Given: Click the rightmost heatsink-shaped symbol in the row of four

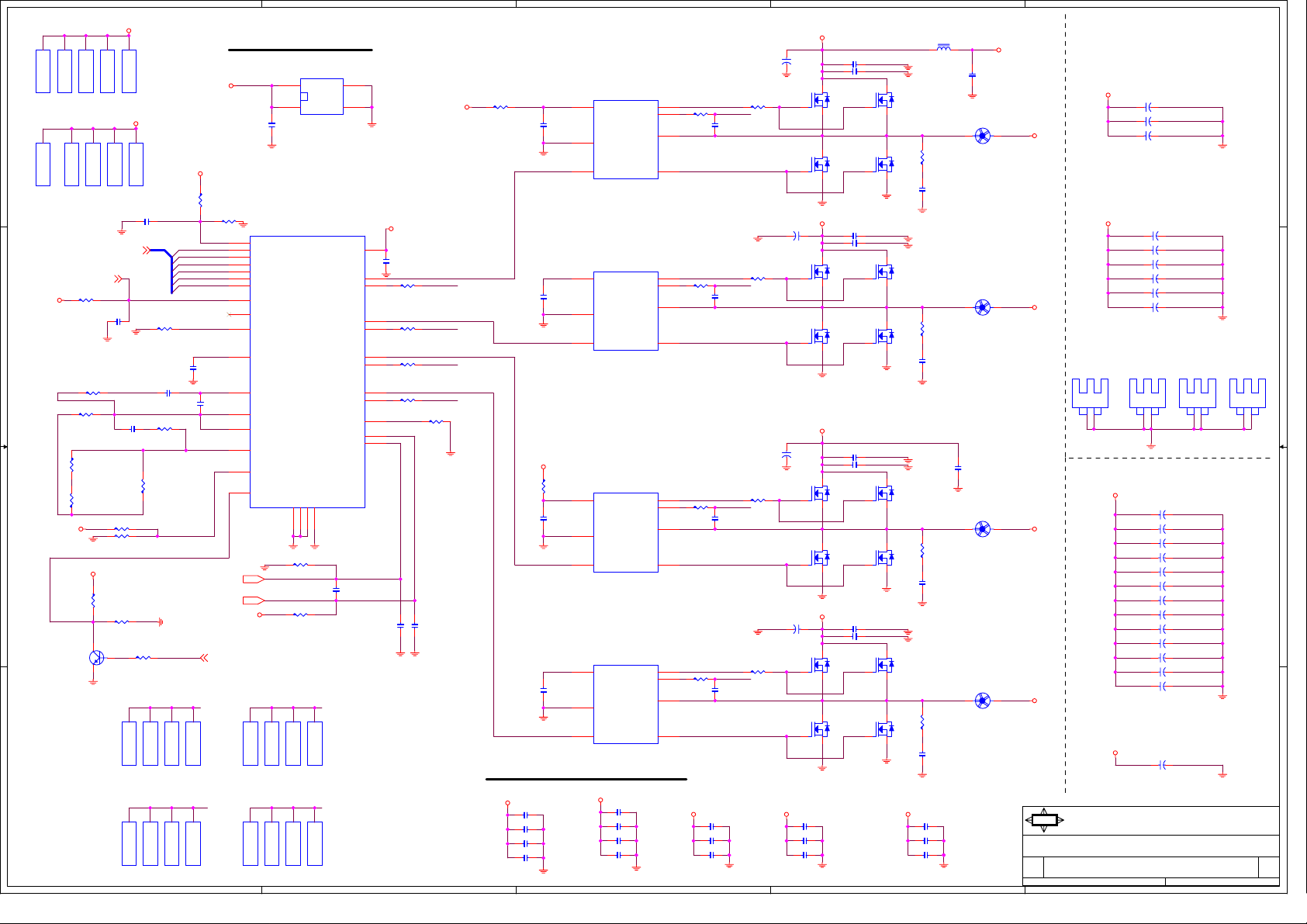Looking at the screenshot, I should pos(1247,396).
